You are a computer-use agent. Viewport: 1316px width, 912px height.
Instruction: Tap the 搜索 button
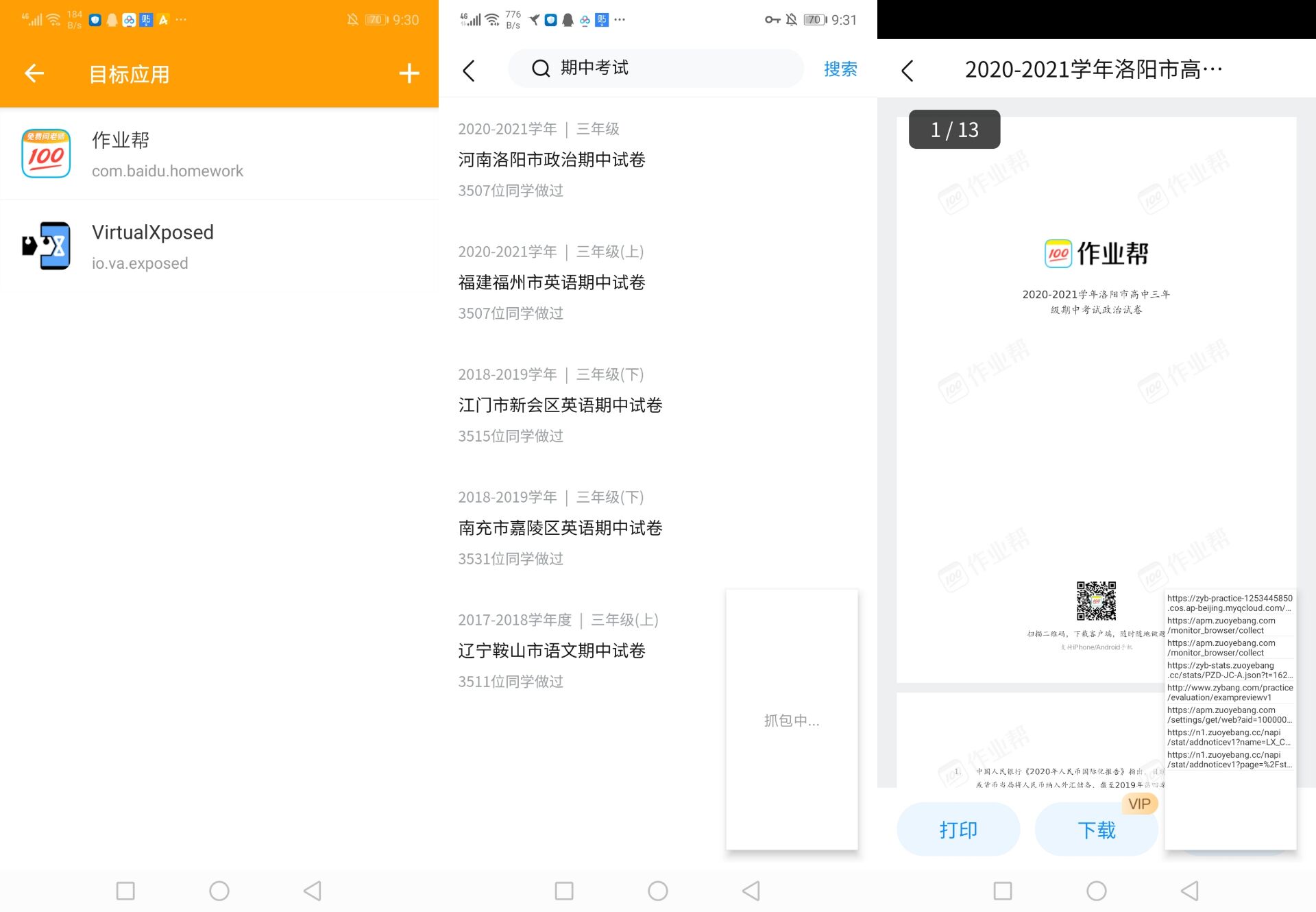840,69
